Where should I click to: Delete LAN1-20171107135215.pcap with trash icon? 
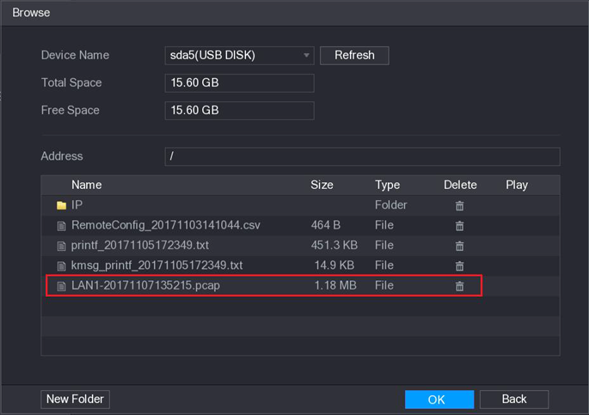pos(459,286)
